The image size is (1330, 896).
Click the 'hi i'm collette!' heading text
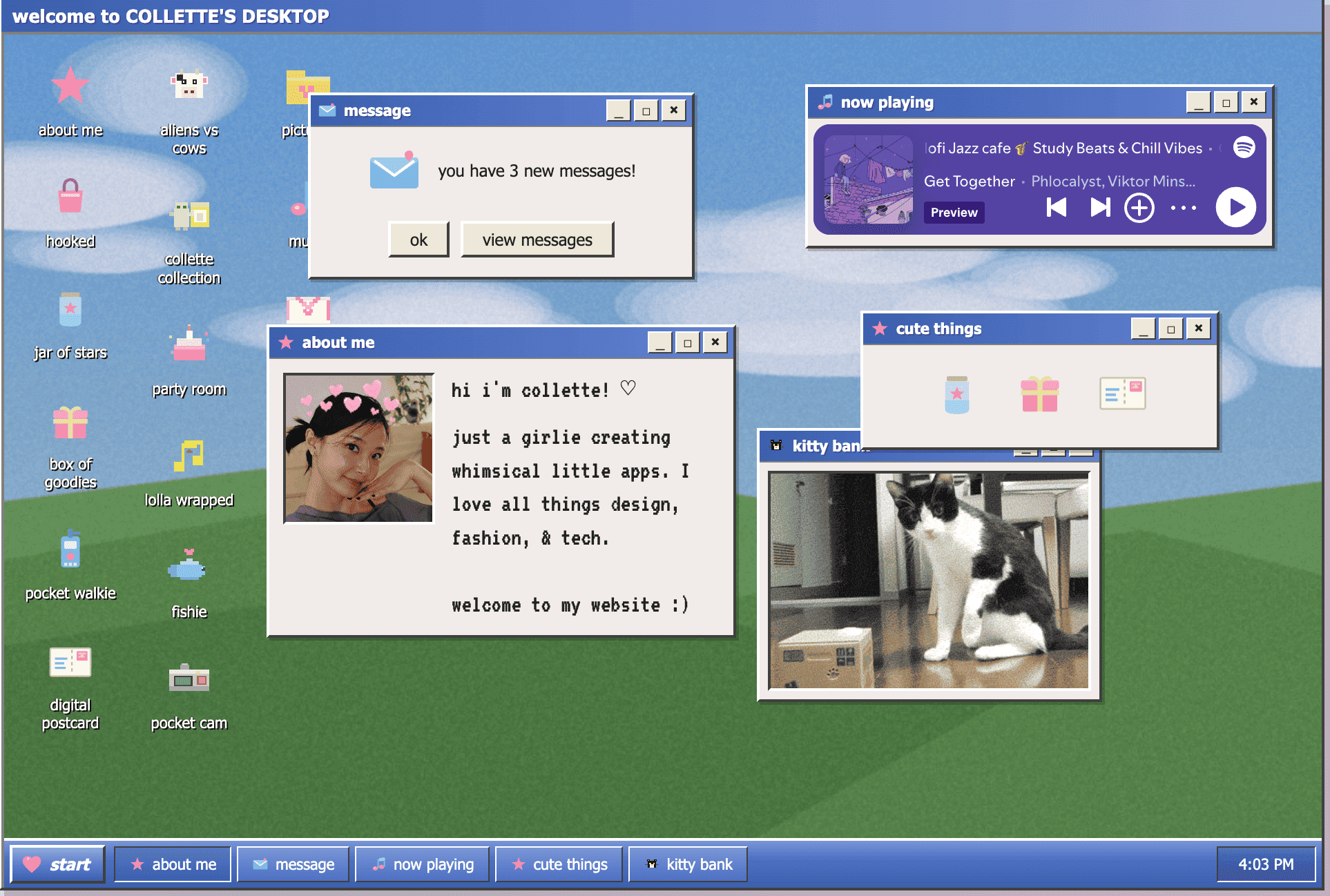click(x=543, y=389)
